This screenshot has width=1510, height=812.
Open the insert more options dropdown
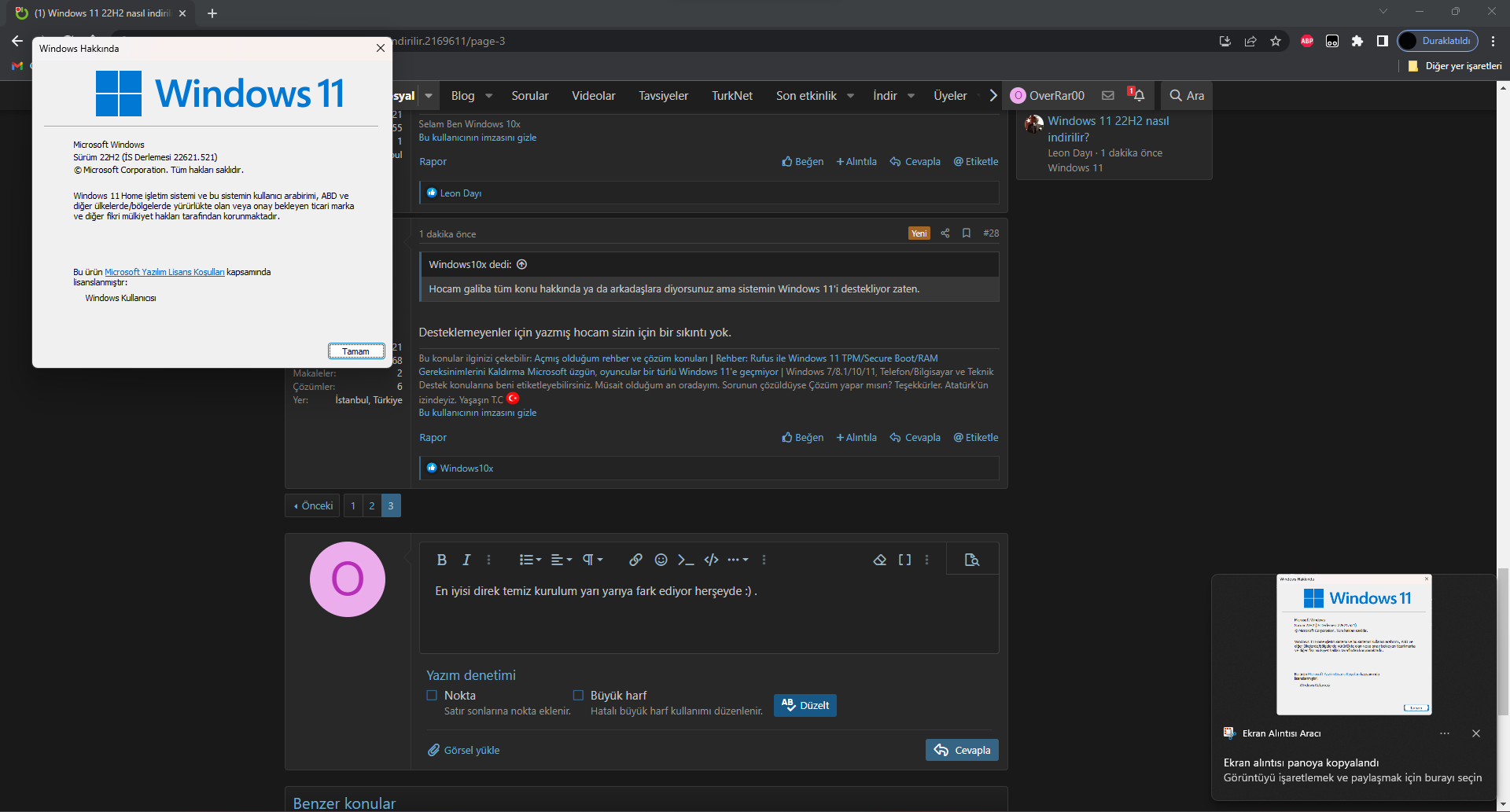click(x=738, y=560)
